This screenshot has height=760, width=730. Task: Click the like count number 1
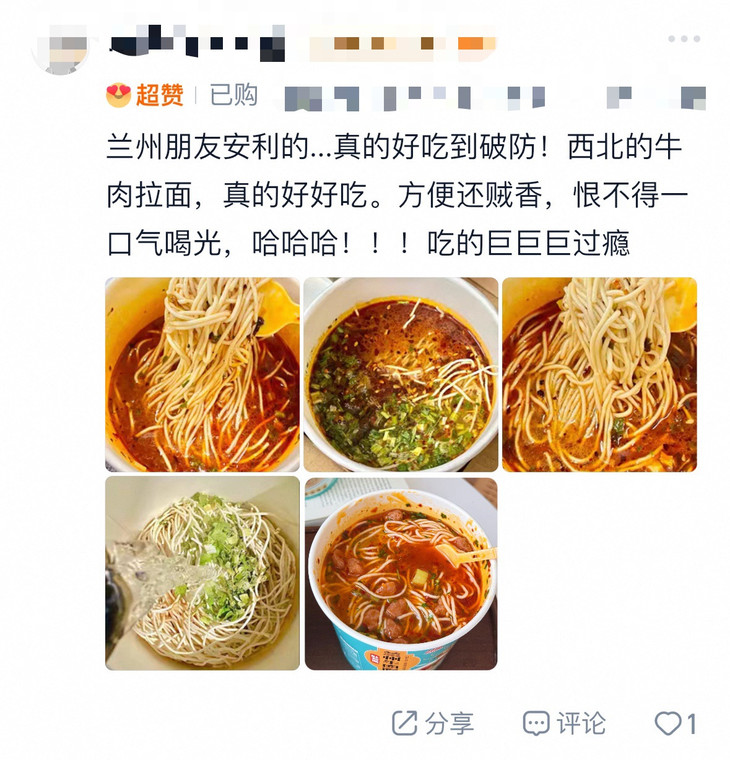tap(691, 724)
